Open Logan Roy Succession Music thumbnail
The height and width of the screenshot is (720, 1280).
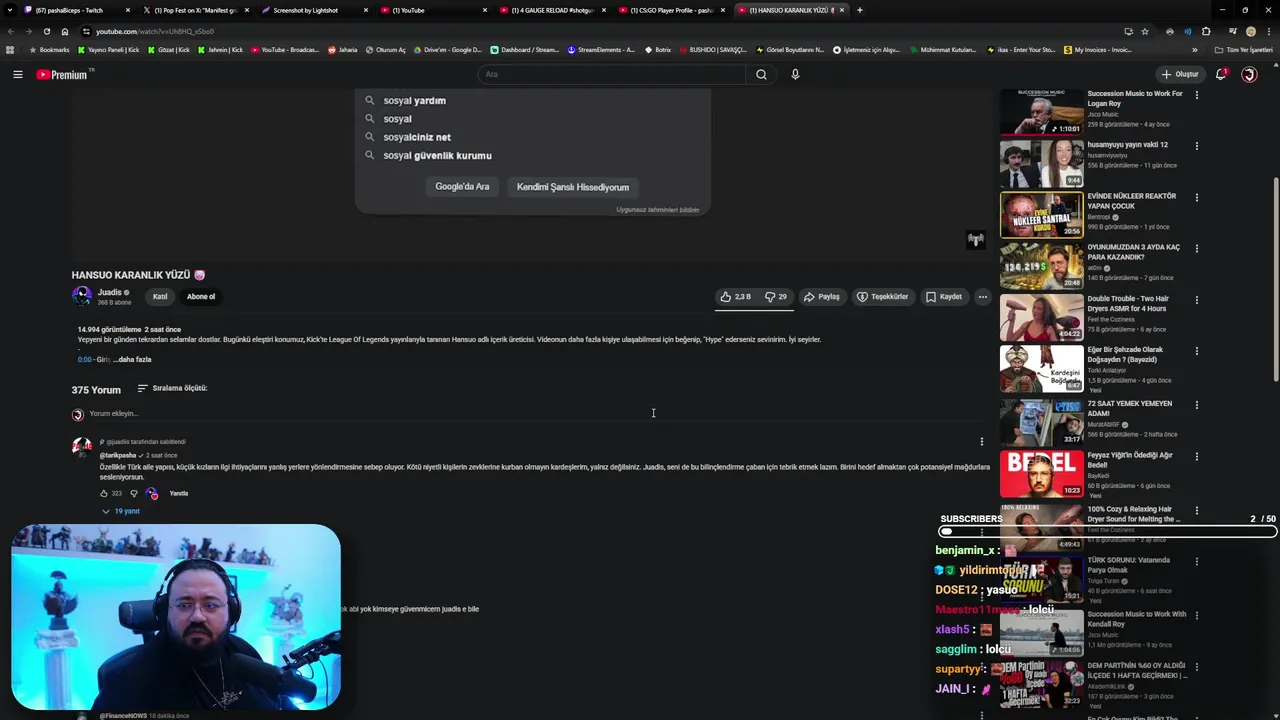[x=1041, y=112]
